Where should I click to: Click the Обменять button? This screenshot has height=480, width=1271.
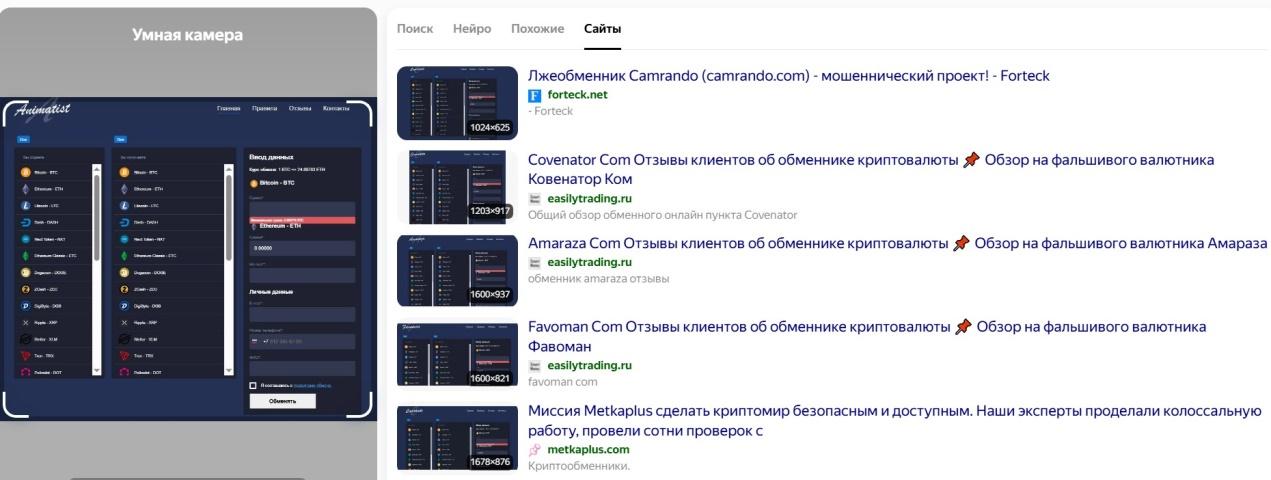[x=283, y=401]
